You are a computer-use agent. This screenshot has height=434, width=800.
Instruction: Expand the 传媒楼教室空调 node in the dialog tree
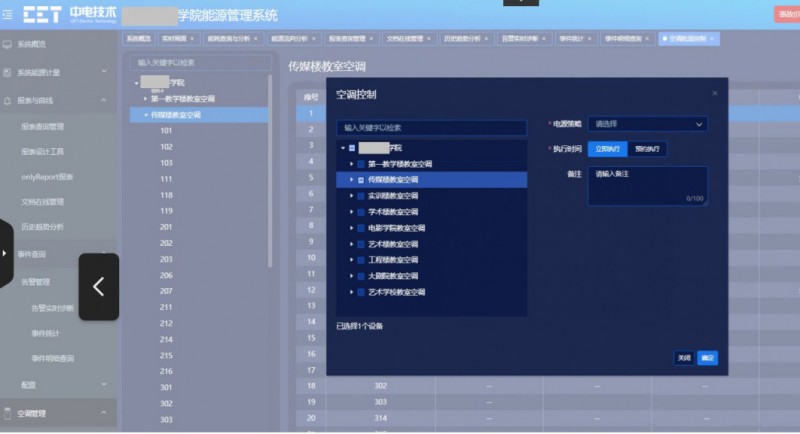351,180
